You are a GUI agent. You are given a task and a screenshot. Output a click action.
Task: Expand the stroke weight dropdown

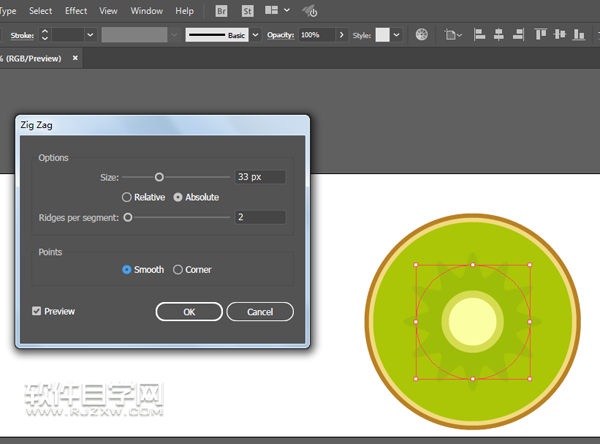click(90, 34)
